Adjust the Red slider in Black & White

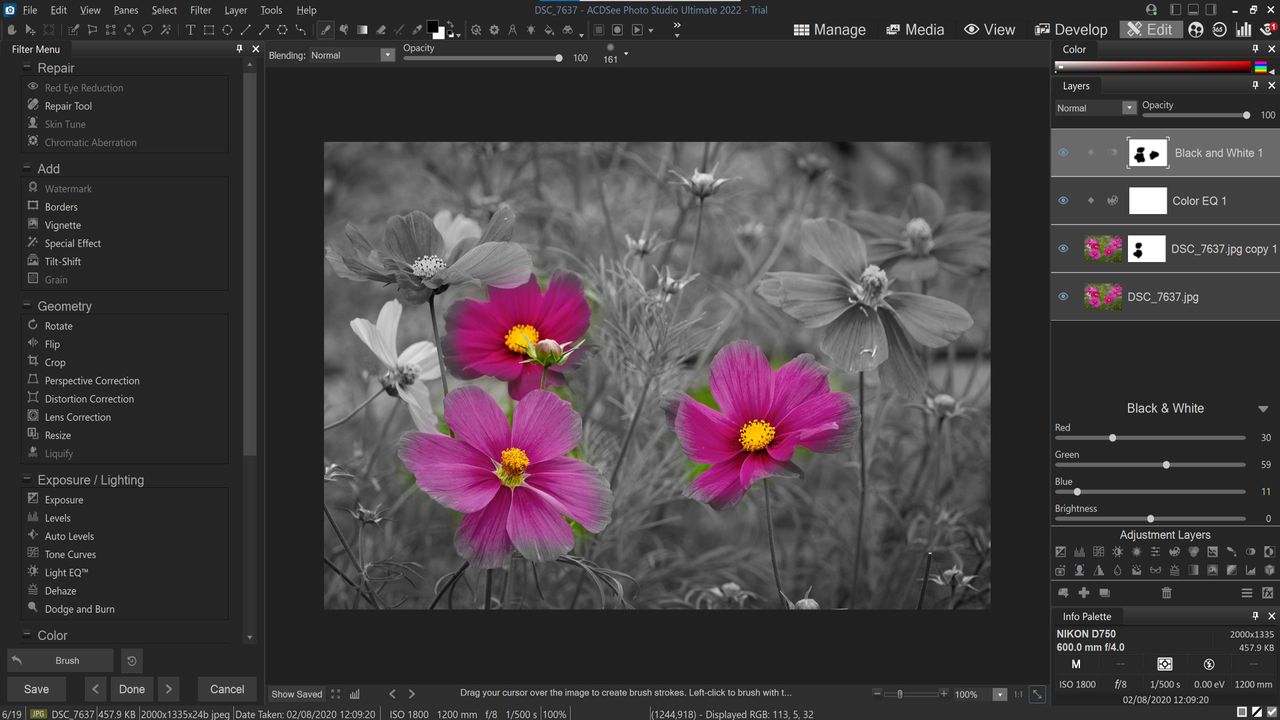pos(1150,438)
